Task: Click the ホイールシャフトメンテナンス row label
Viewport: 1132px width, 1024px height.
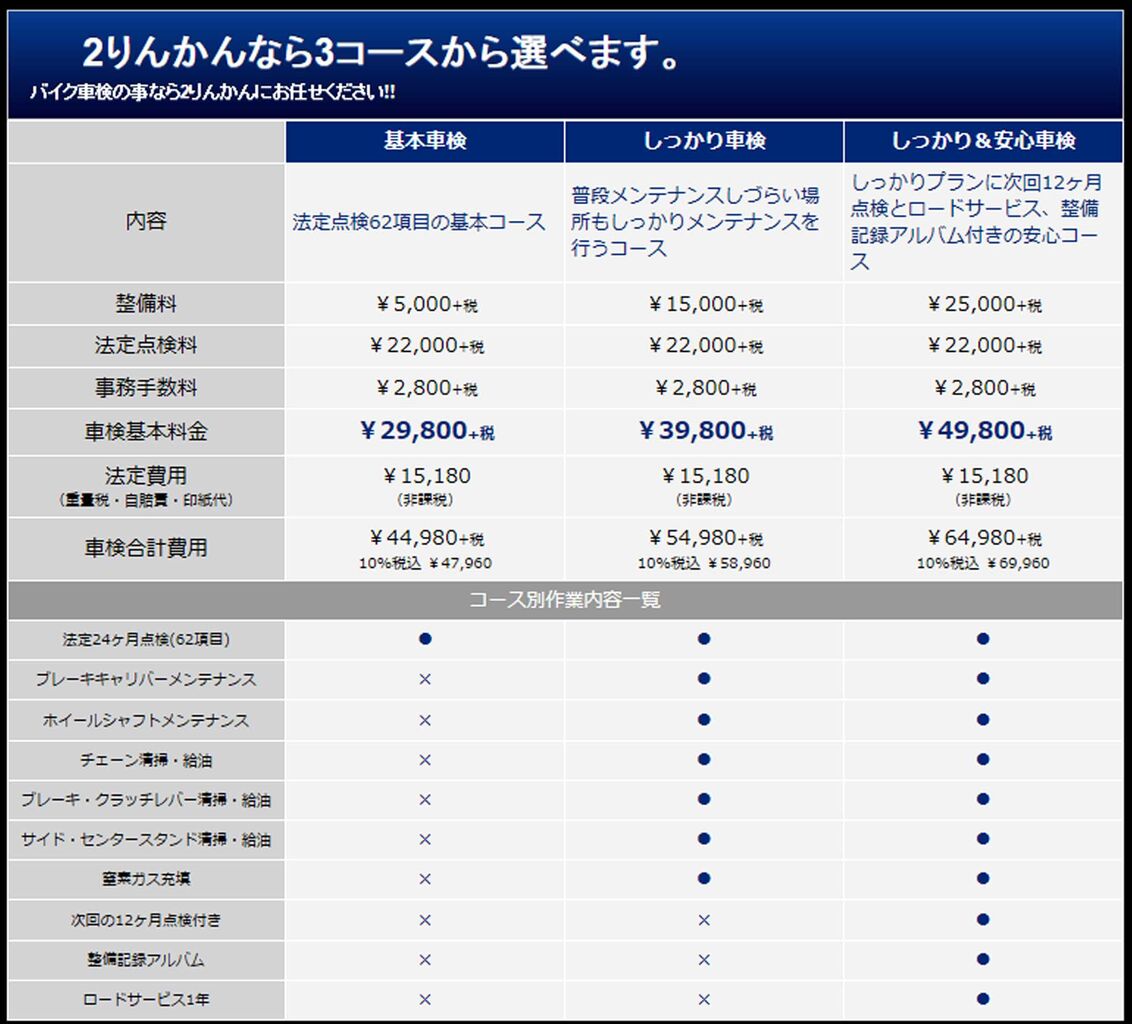Action: click(146, 721)
